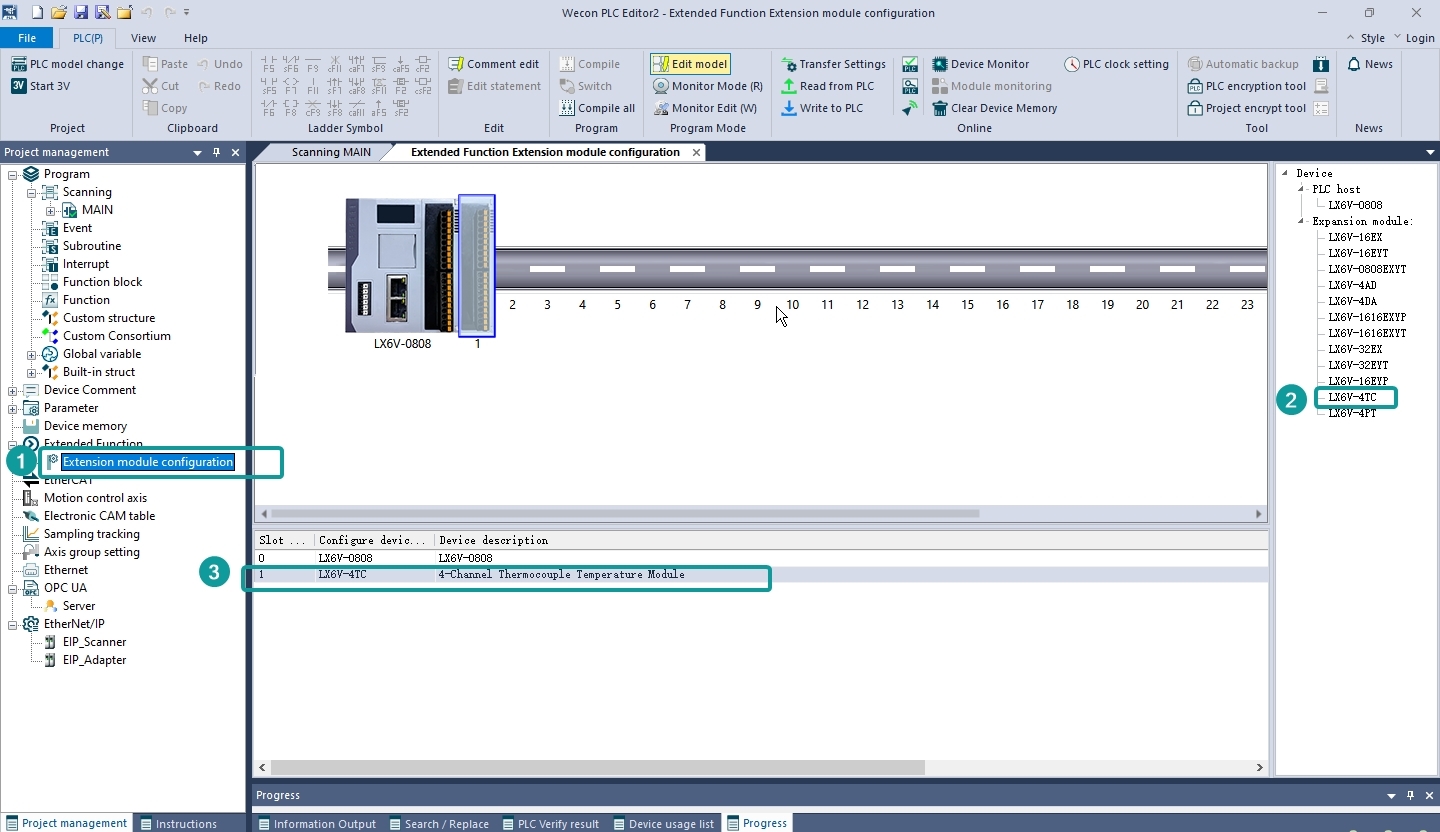The image size is (1440, 832).
Task: Select LX6V-4AD in the Device tree
Action: [x=1352, y=285]
